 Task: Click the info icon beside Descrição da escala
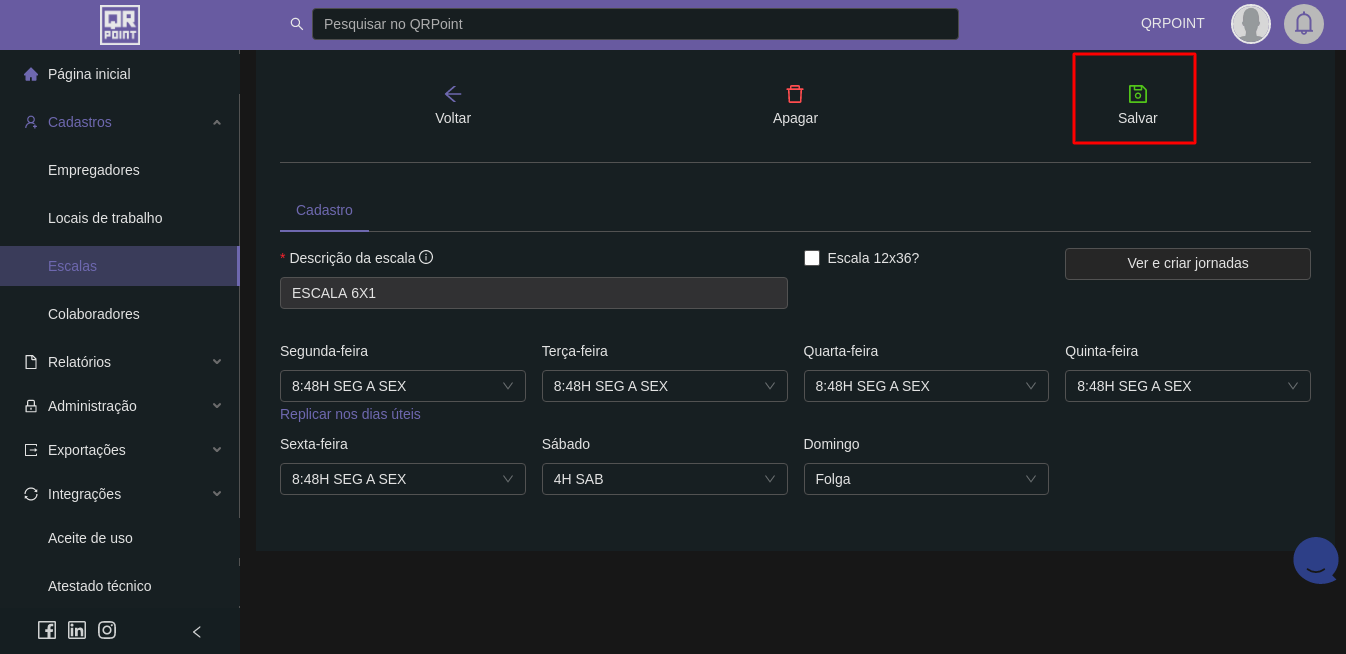(426, 257)
